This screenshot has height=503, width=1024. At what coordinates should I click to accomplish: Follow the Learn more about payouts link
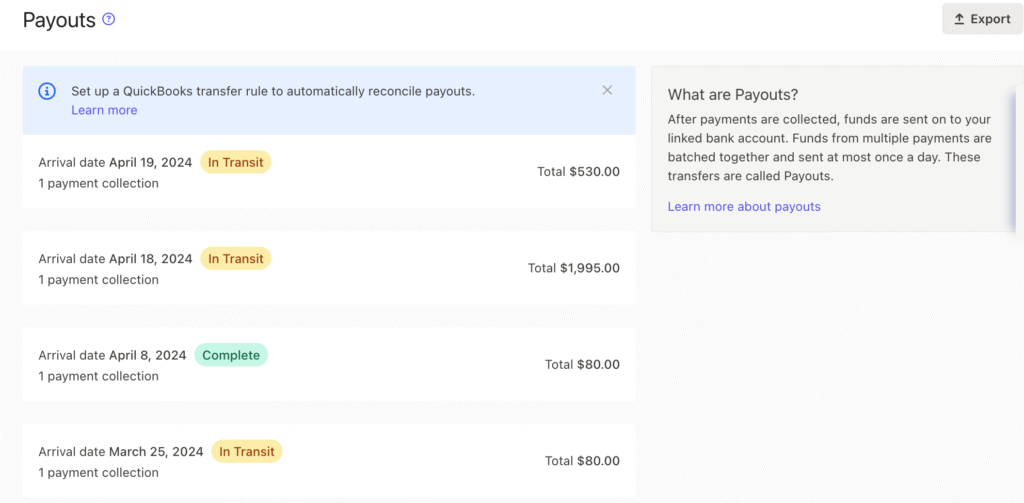743,206
